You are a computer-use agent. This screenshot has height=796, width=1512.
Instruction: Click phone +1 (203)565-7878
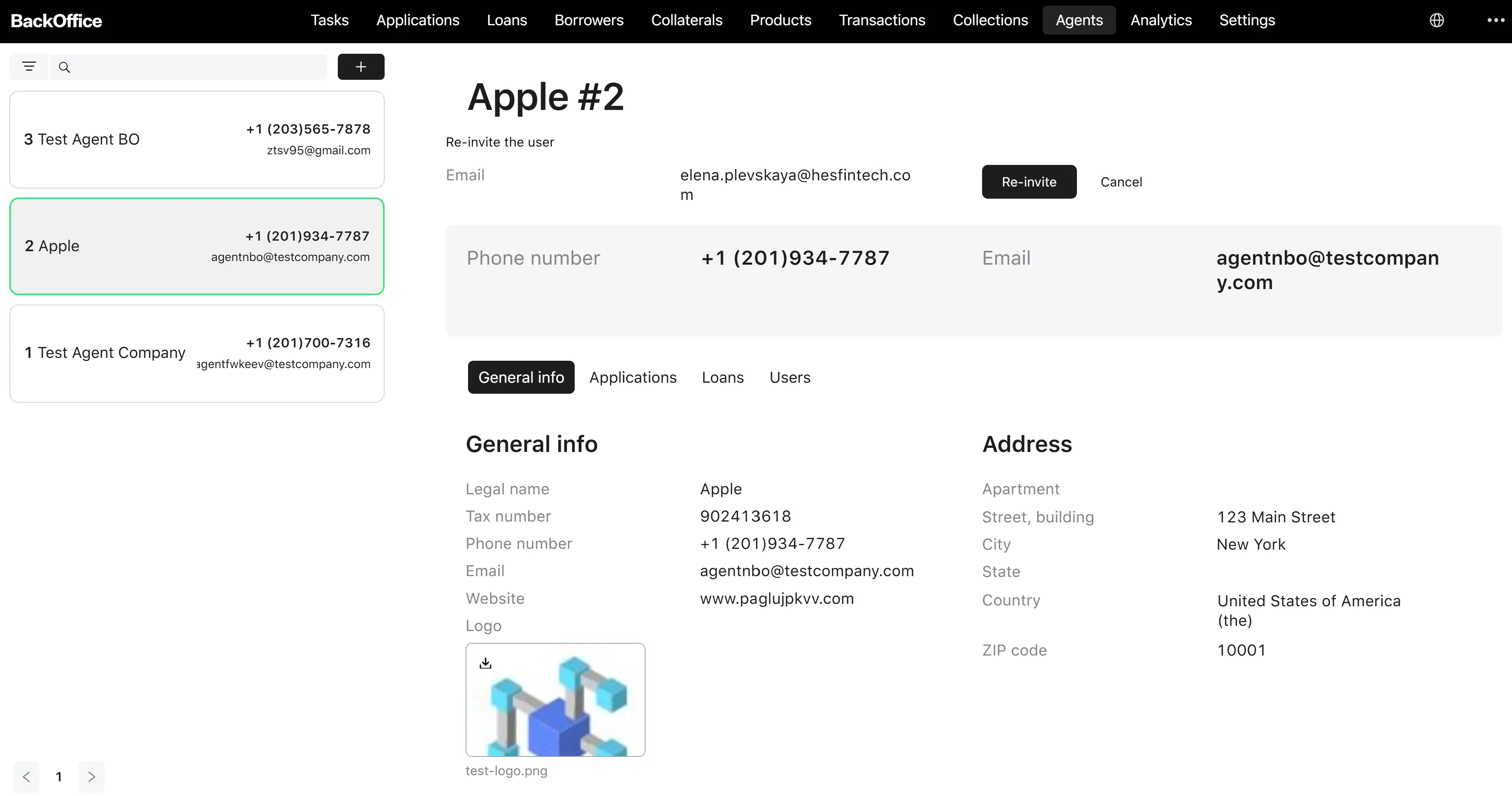308,129
